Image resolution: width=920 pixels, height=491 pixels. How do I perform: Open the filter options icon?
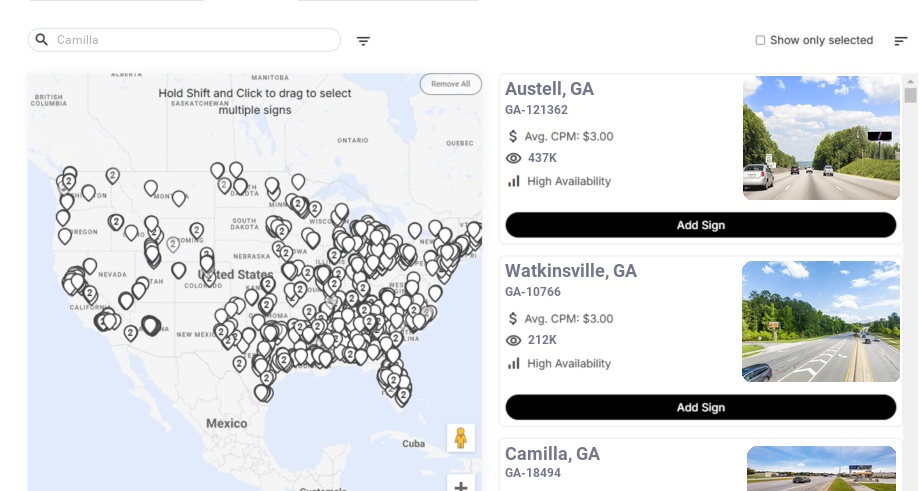point(363,41)
